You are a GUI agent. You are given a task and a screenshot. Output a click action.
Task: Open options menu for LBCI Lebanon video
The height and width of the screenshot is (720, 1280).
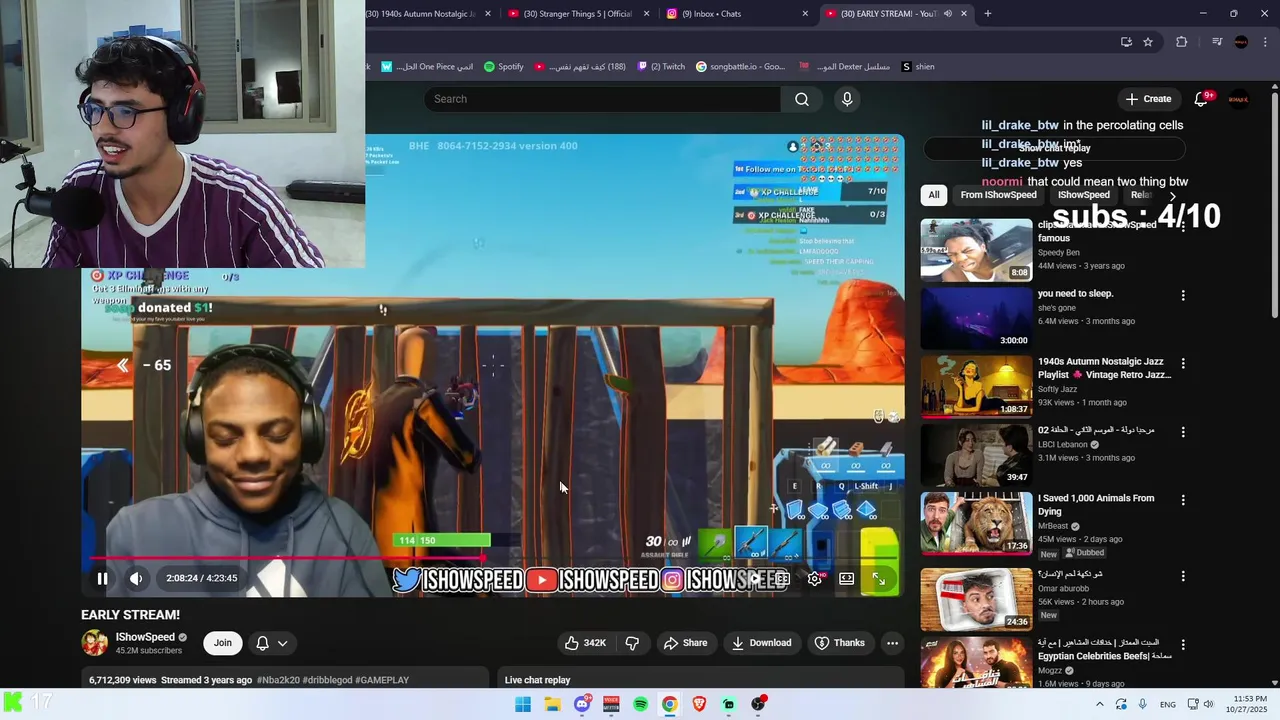(x=1183, y=432)
